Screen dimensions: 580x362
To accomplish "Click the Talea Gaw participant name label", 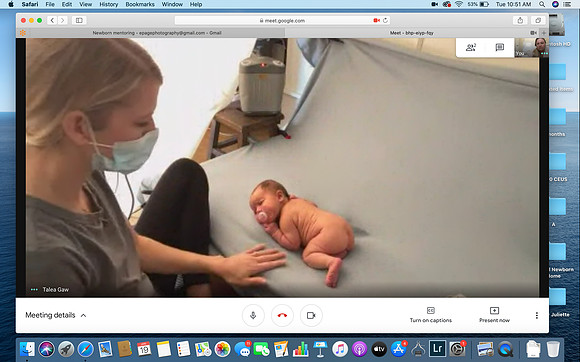I will pos(56,290).
